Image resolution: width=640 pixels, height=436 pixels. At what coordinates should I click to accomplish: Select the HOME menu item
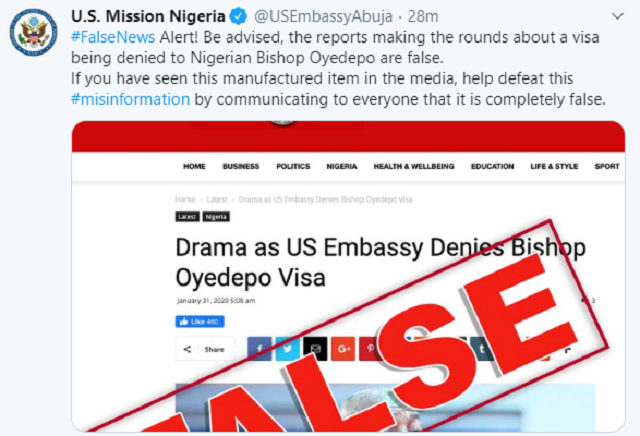[x=194, y=166]
